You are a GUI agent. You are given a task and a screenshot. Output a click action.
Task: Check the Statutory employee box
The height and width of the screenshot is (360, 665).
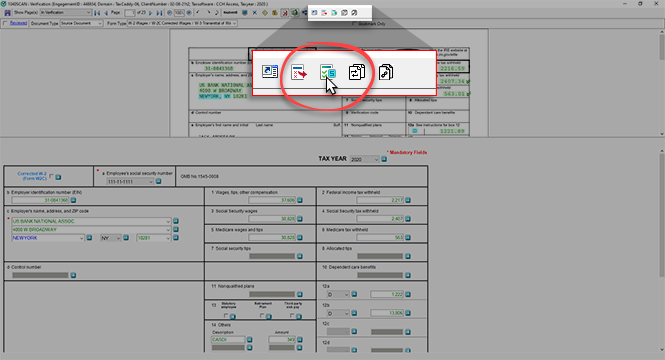pos(226,316)
